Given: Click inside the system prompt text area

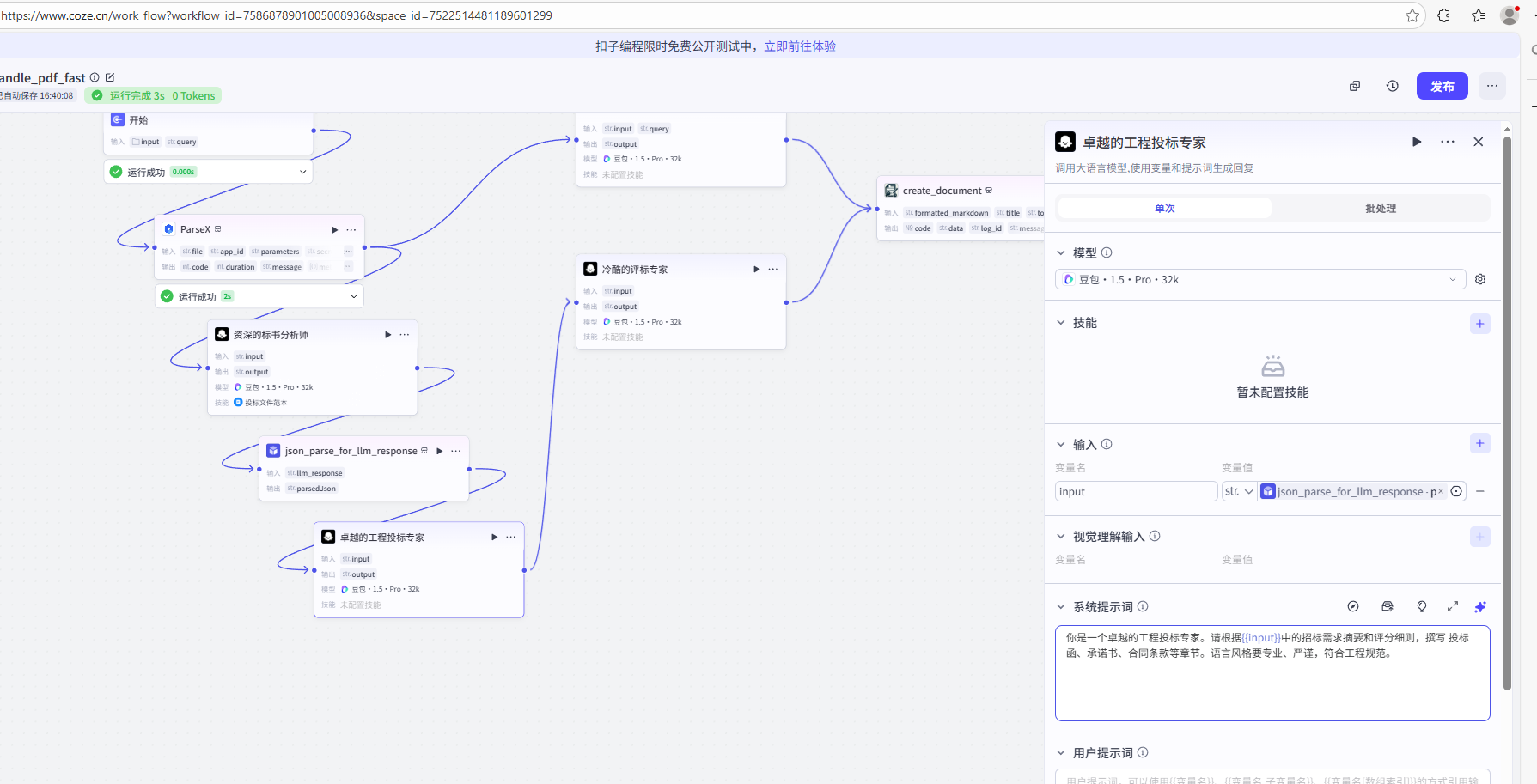Looking at the screenshot, I should pos(1272,674).
